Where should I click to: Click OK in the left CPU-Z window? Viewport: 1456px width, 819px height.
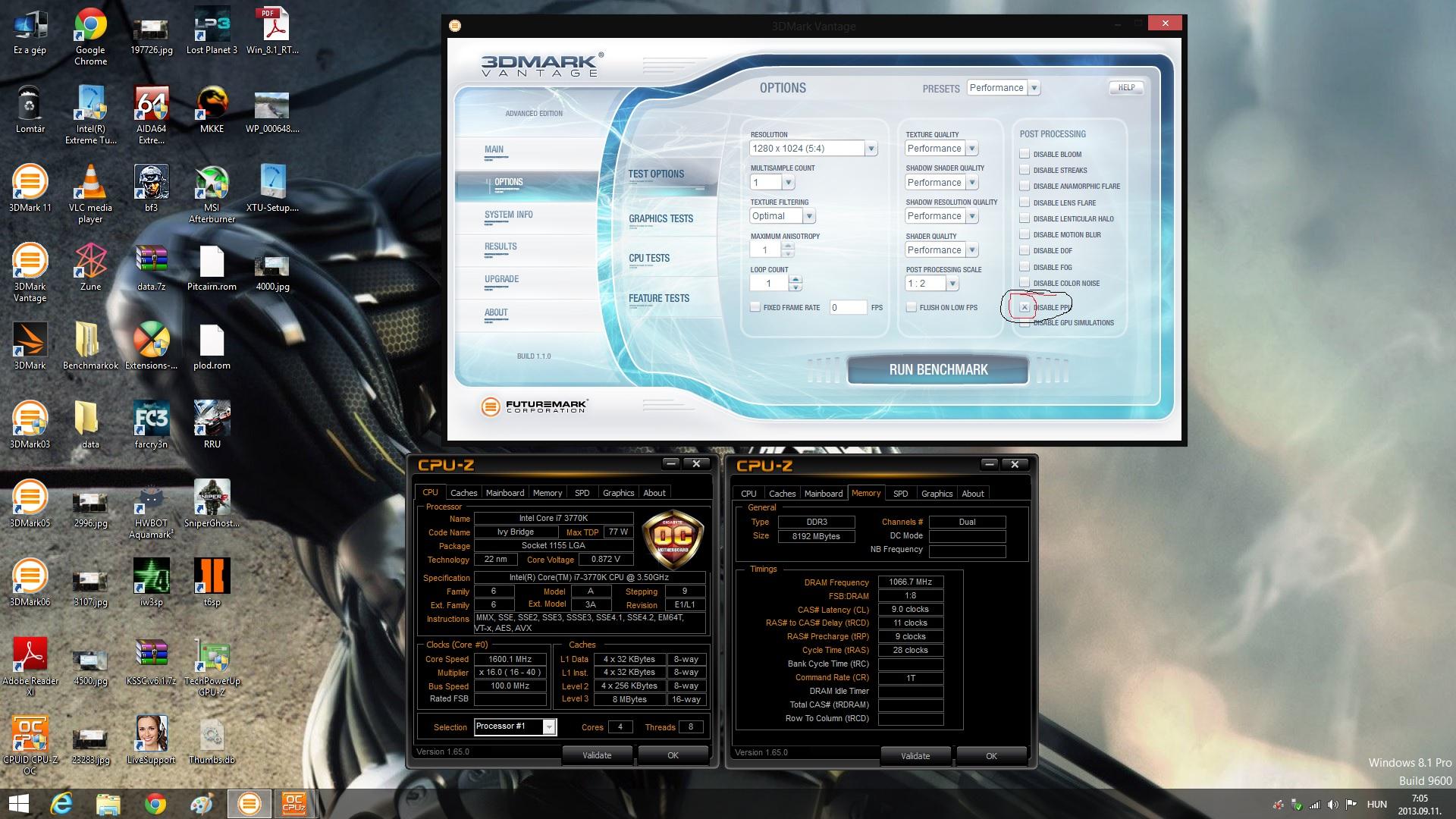point(673,755)
